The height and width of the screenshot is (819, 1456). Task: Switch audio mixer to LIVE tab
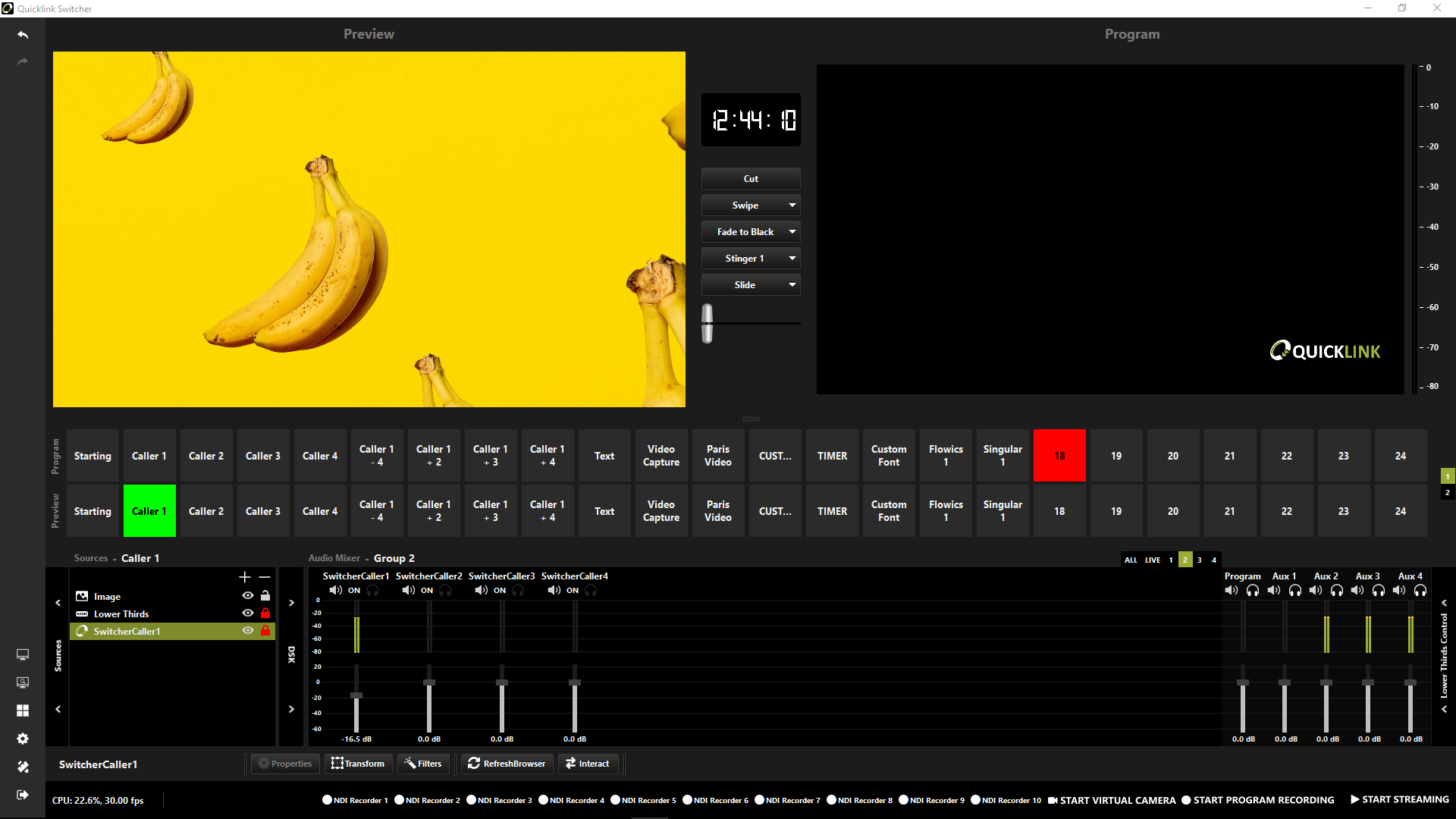point(1153,560)
